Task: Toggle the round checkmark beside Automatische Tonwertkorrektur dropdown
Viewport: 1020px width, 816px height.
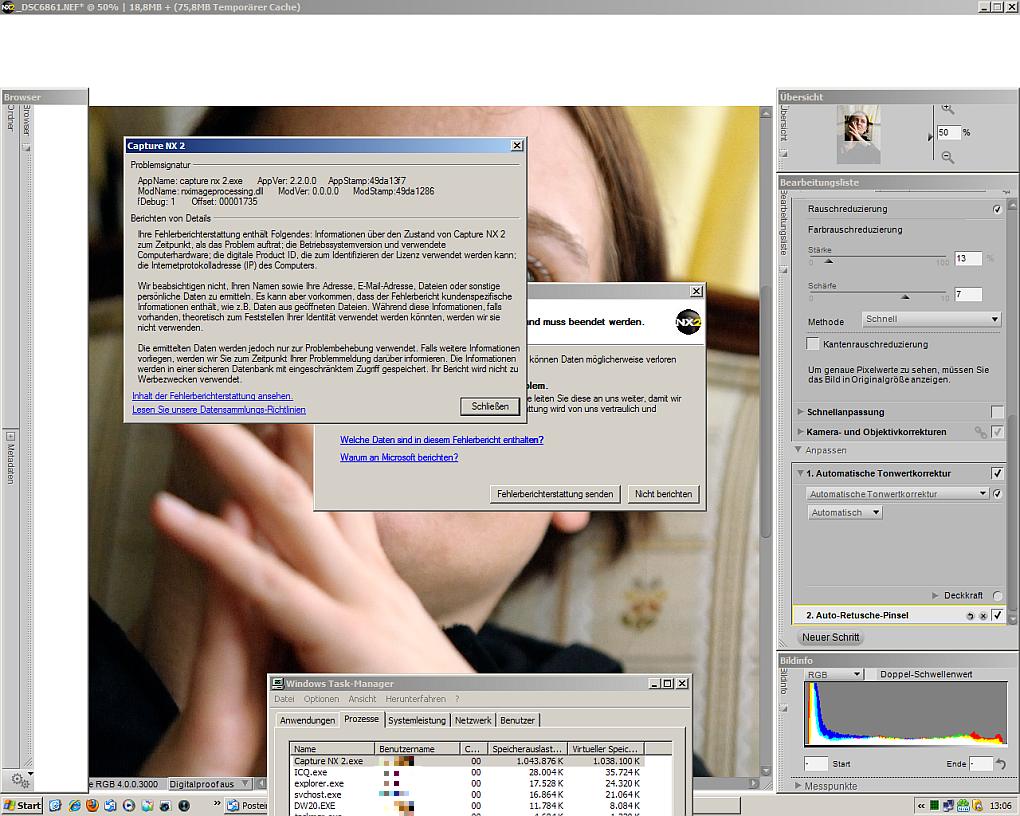Action: 997,494
